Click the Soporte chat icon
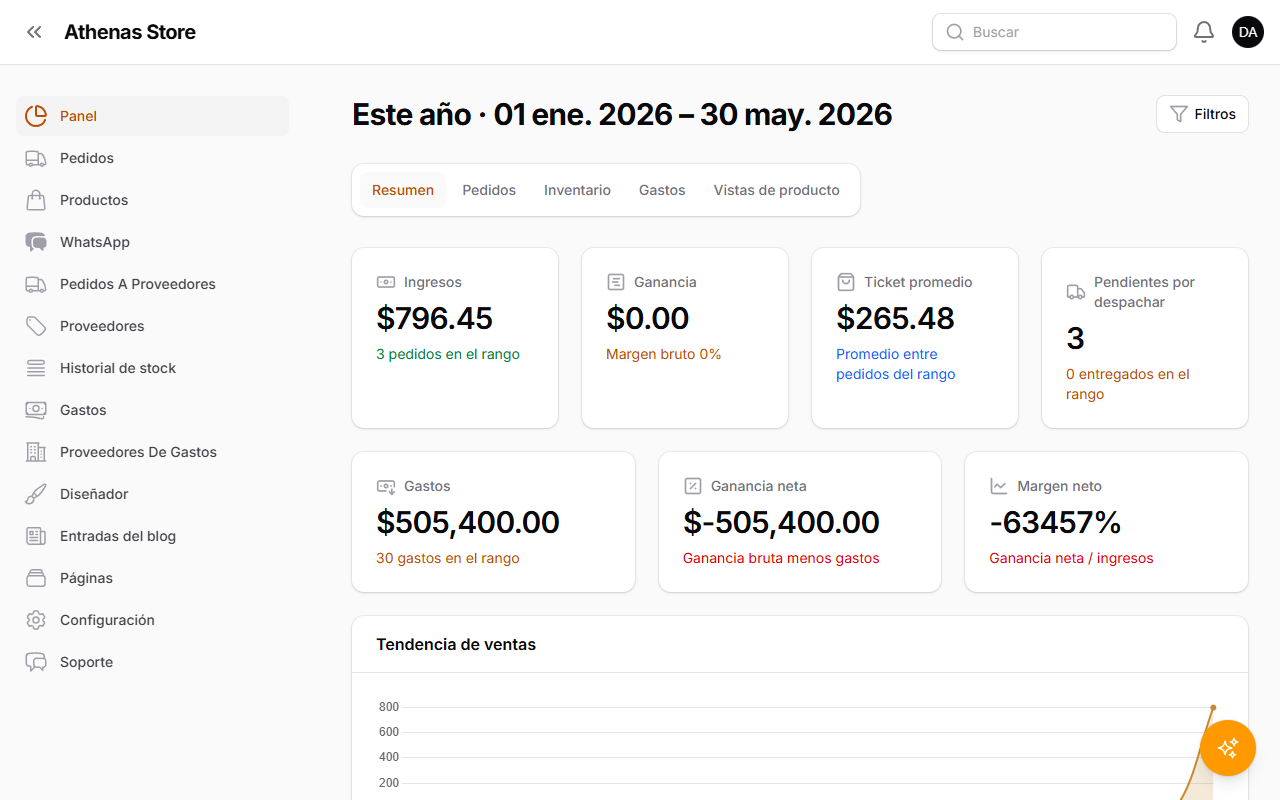Image resolution: width=1280 pixels, height=800 pixels. (36, 662)
